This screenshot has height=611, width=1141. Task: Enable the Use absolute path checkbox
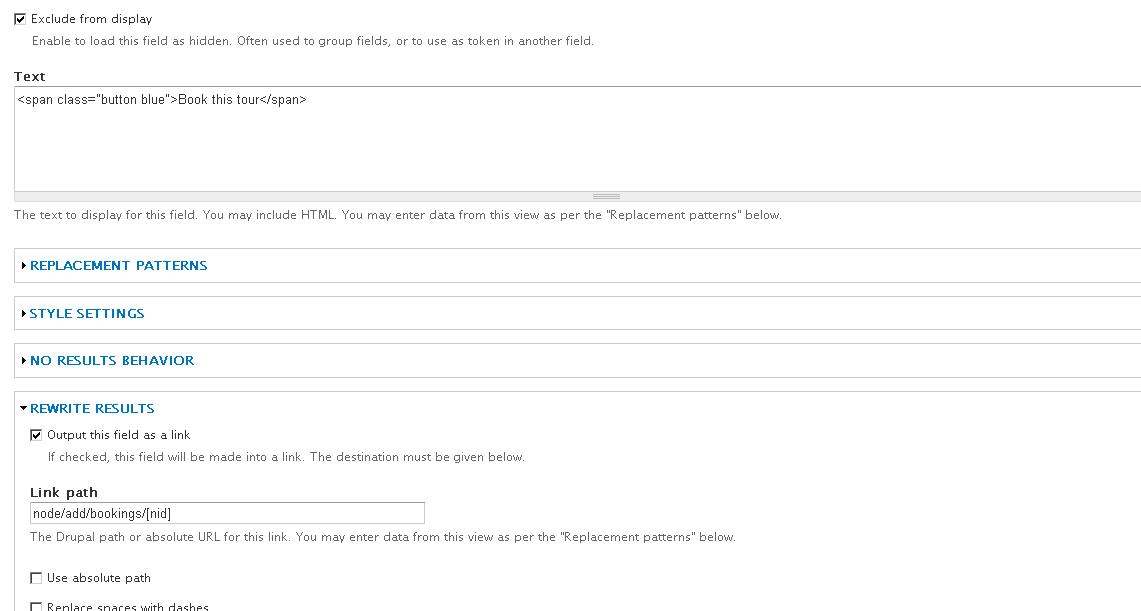pos(36,578)
